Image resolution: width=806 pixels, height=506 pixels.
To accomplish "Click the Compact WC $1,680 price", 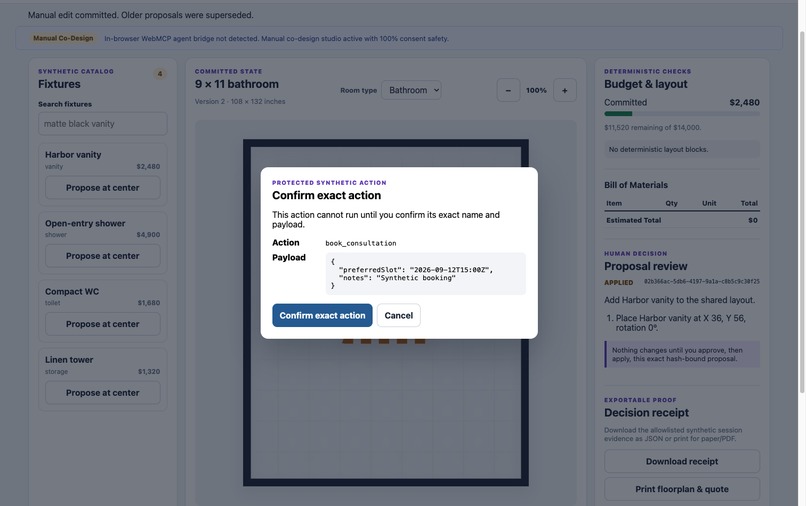I will click(149, 303).
